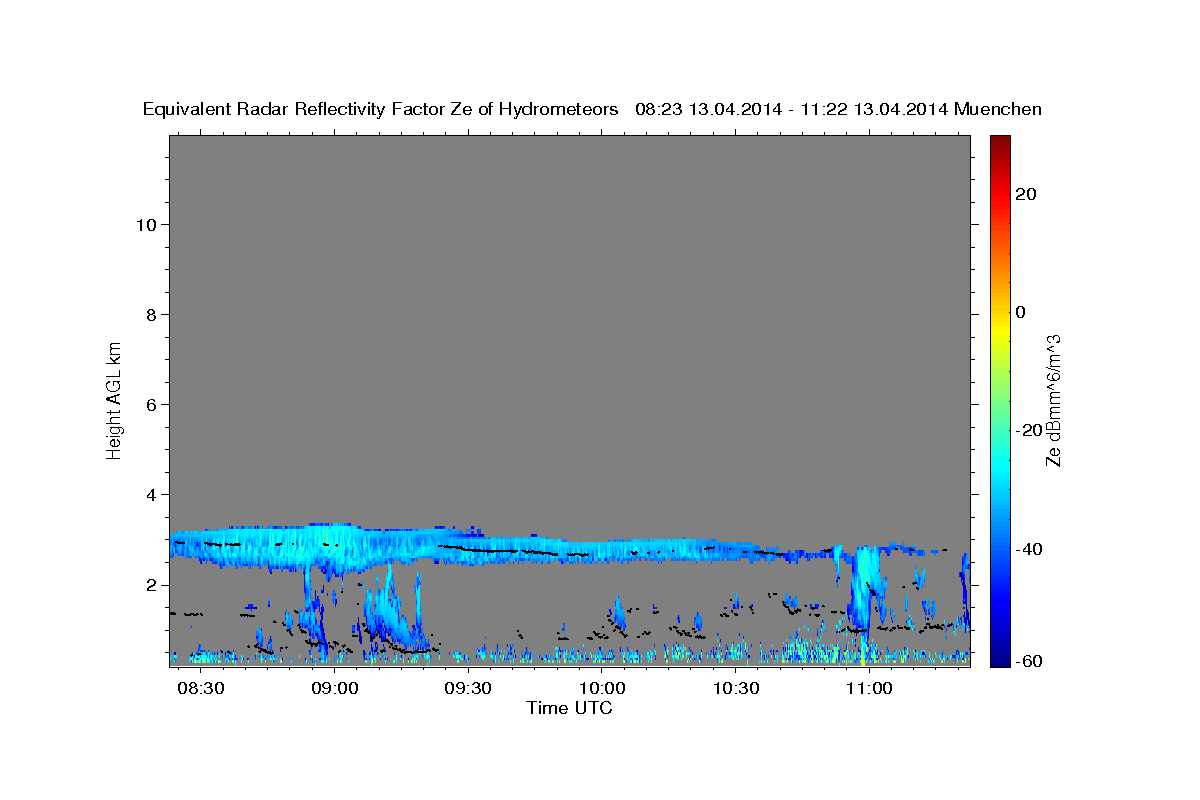The image size is (1200, 800).
Task: Click the height tick label '10'
Action: point(148,224)
